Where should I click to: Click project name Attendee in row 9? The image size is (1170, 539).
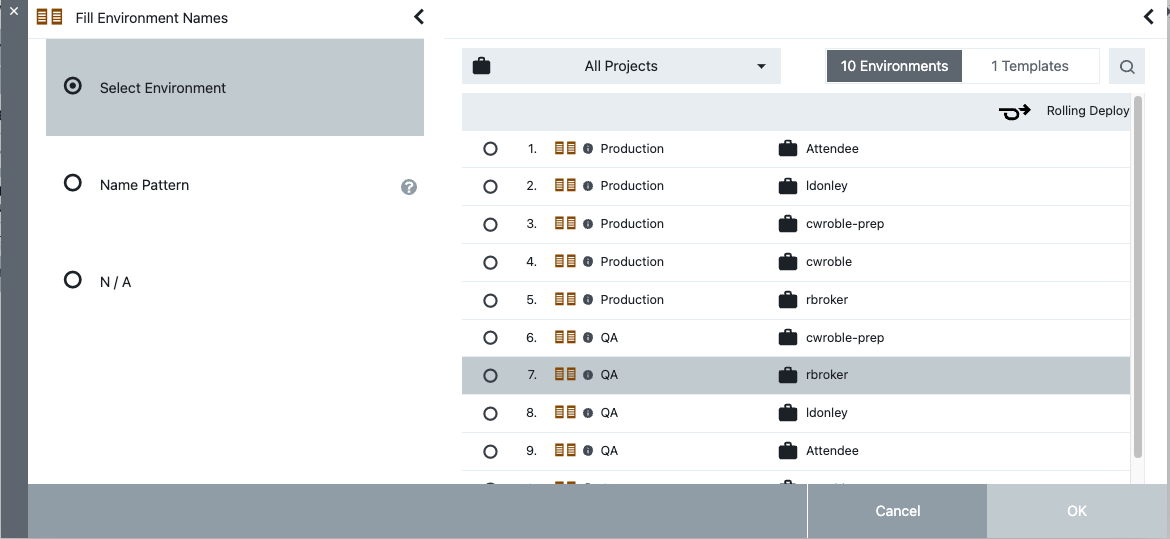click(x=832, y=451)
